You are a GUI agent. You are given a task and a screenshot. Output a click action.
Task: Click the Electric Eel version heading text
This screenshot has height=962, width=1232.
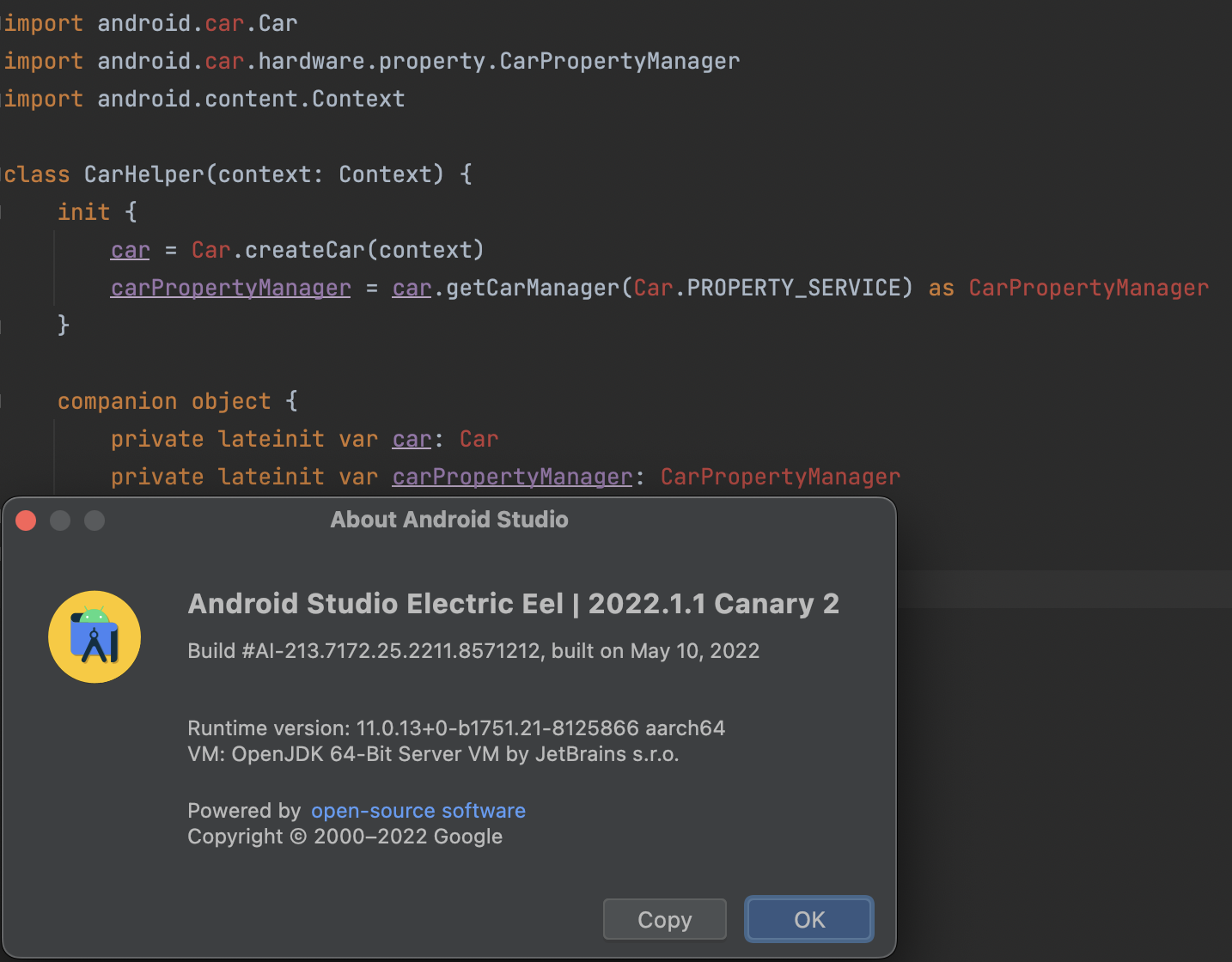point(513,604)
